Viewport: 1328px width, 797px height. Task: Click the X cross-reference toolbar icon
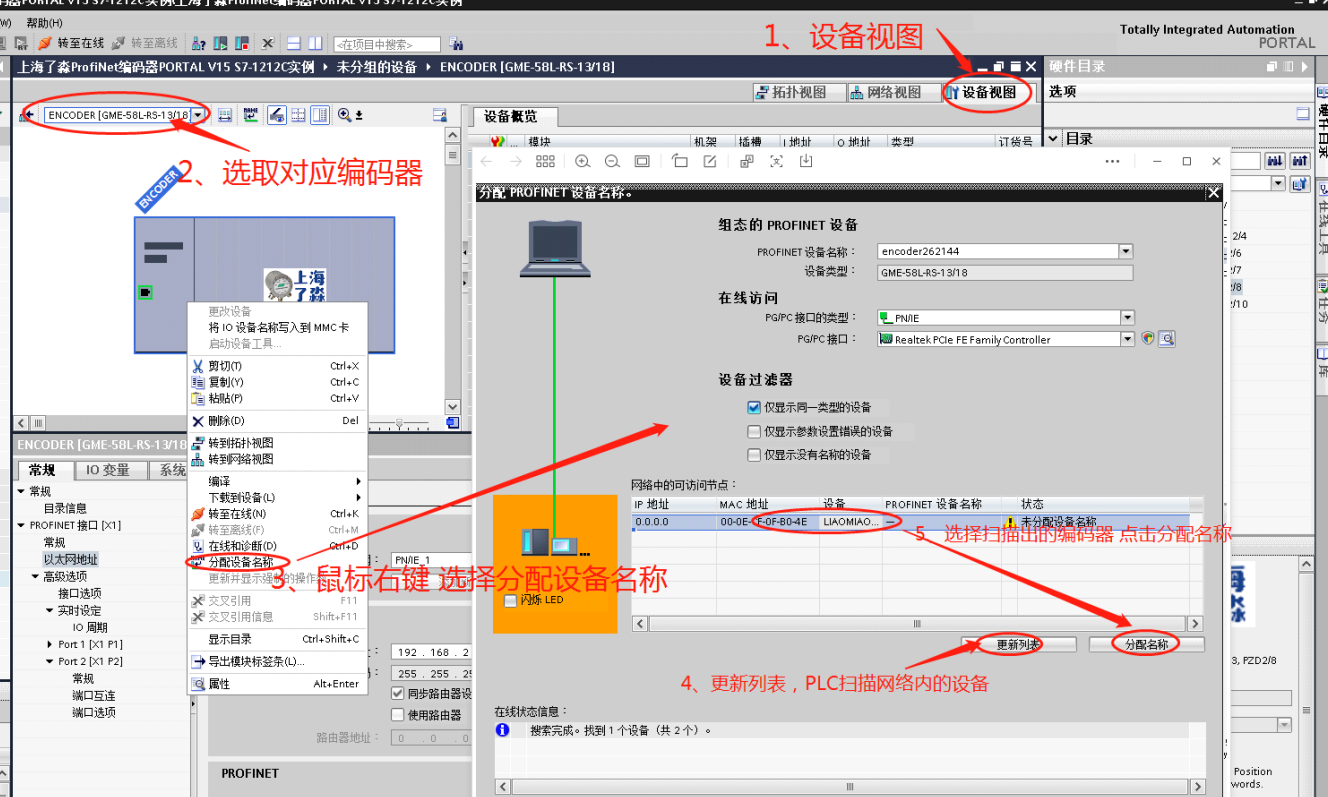[x=267, y=43]
